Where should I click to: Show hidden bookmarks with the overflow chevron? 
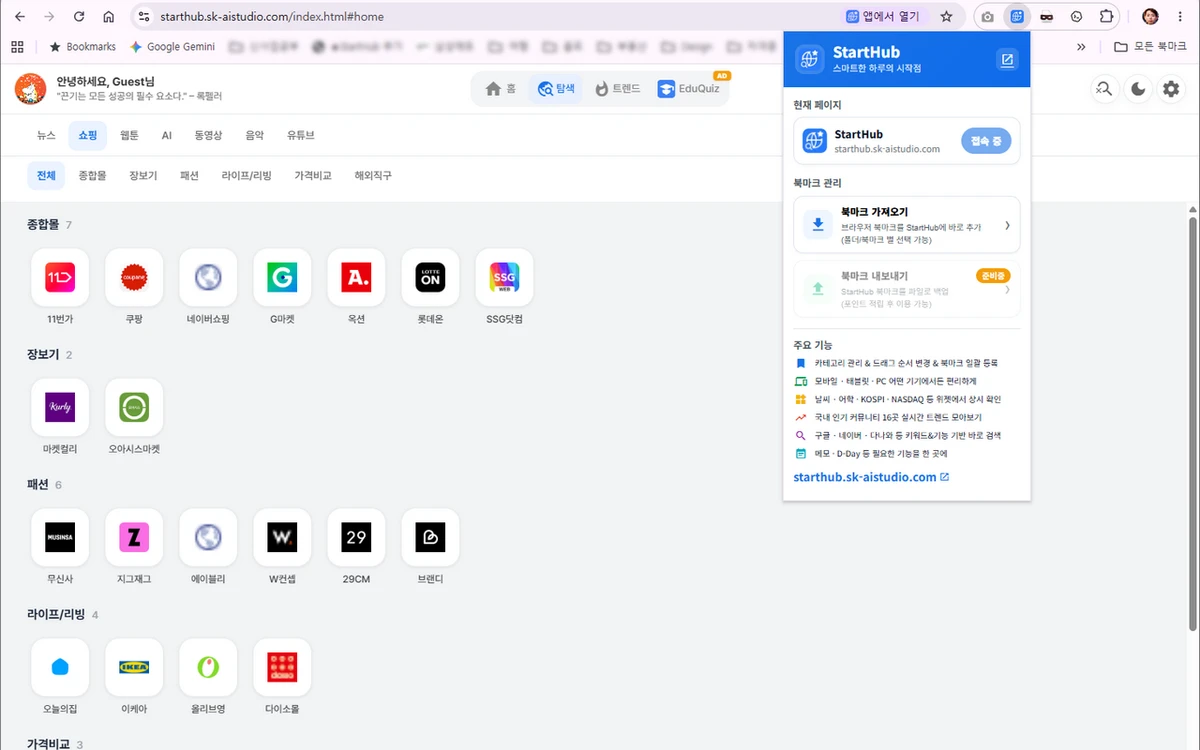1081,46
